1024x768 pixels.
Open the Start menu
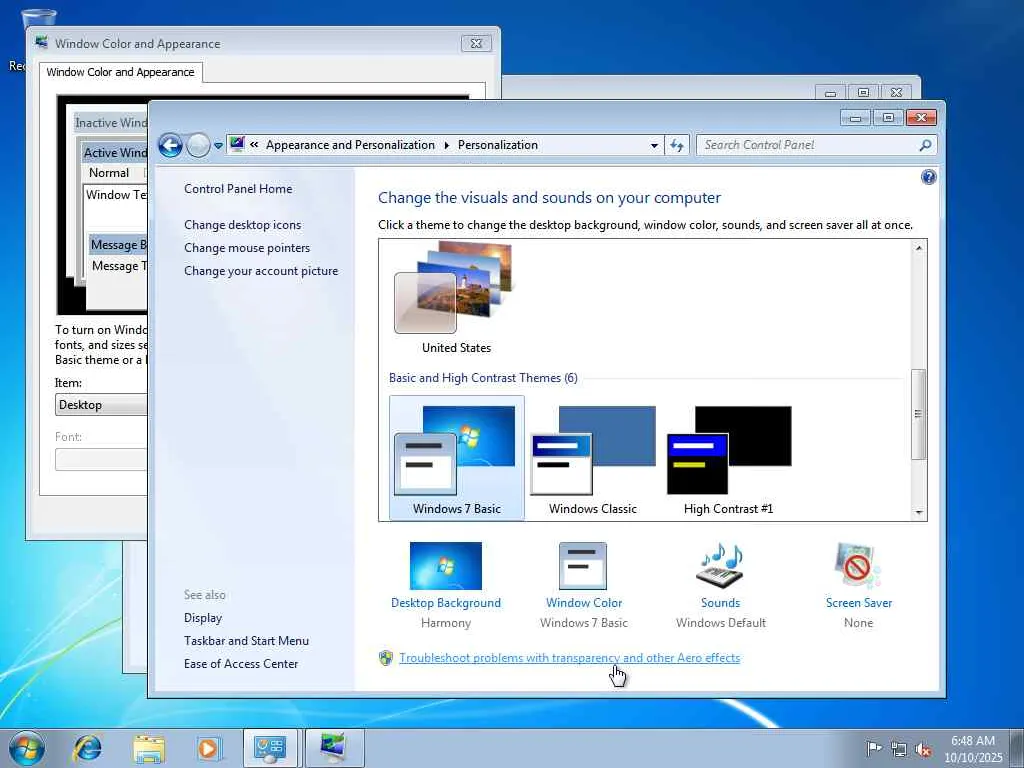[x=27, y=748]
